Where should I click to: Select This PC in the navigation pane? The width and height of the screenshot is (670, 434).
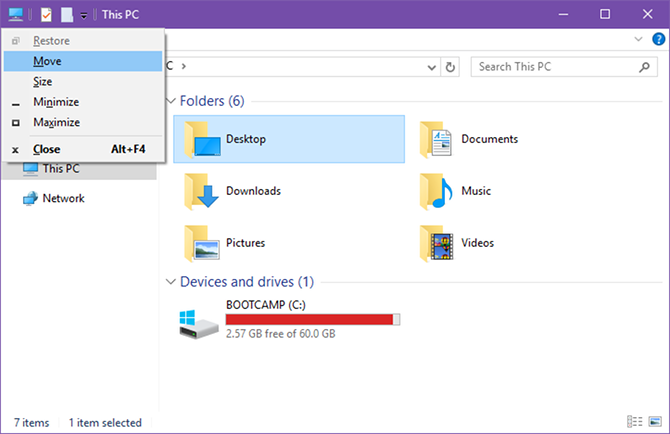(79, 169)
